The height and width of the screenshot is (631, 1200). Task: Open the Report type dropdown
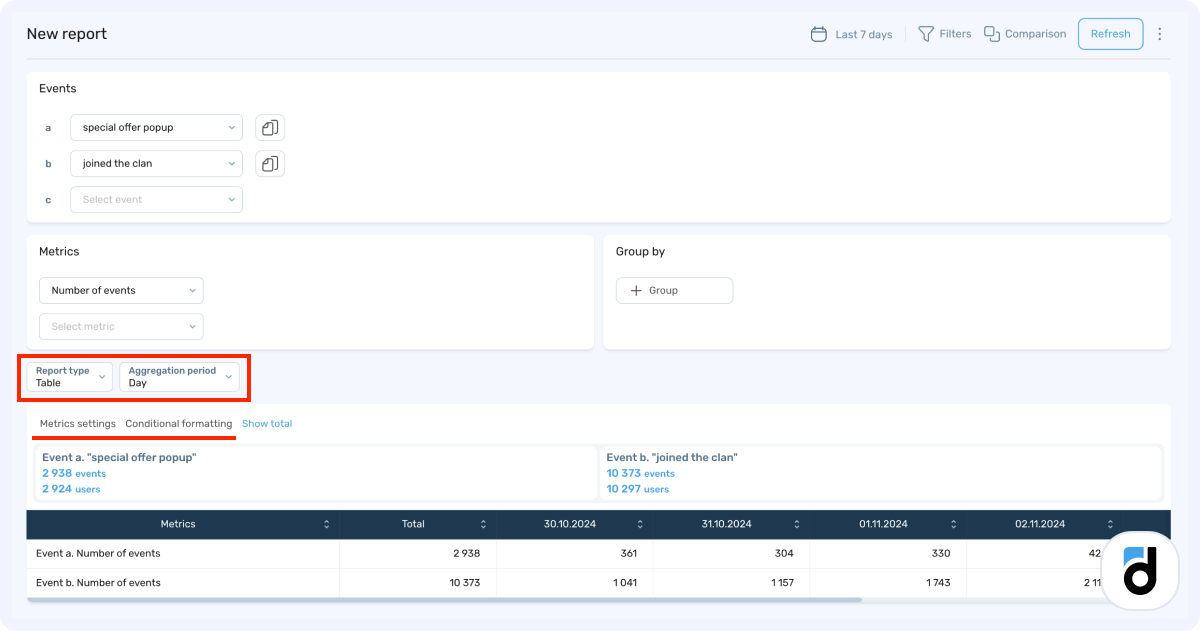[x=70, y=377]
